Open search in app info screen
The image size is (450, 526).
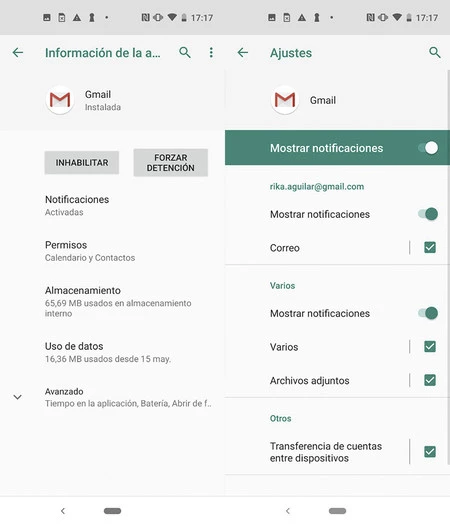tap(185, 53)
